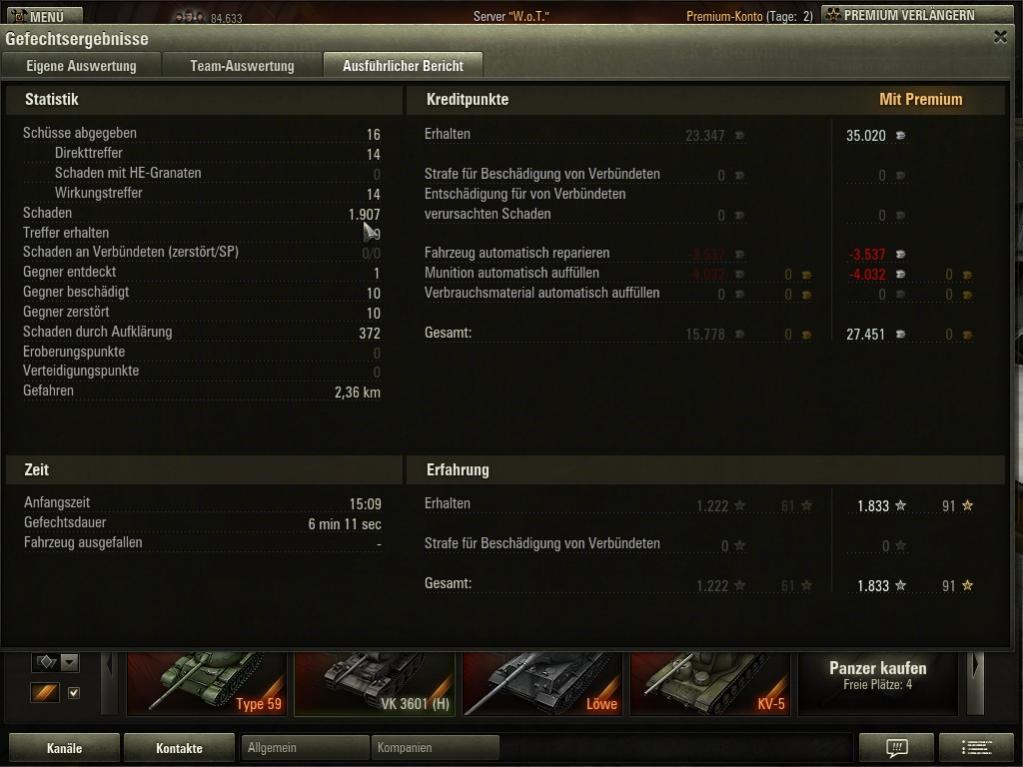Move the tank carousel to the right
The width and height of the screenshot is (1023, 767).
[x=977, y=682]
